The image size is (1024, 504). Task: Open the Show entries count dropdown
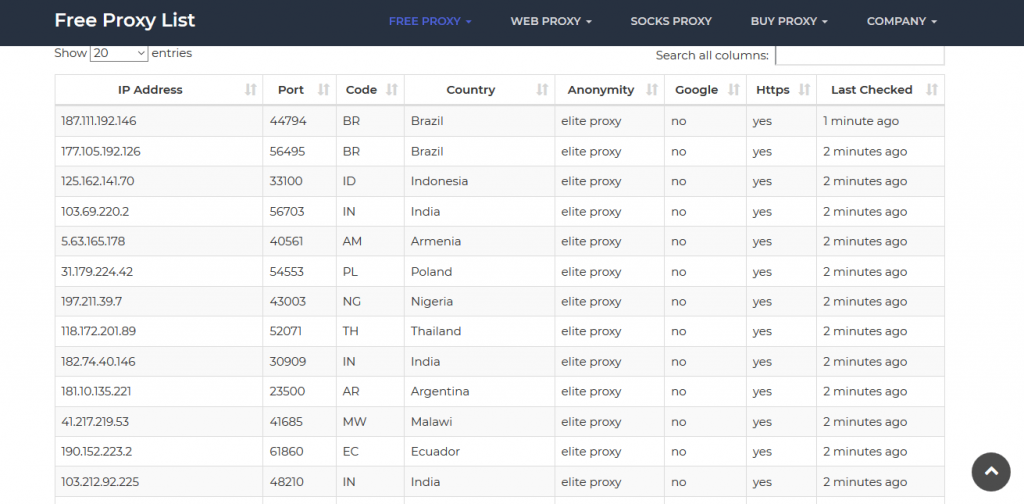click(119, 53)
